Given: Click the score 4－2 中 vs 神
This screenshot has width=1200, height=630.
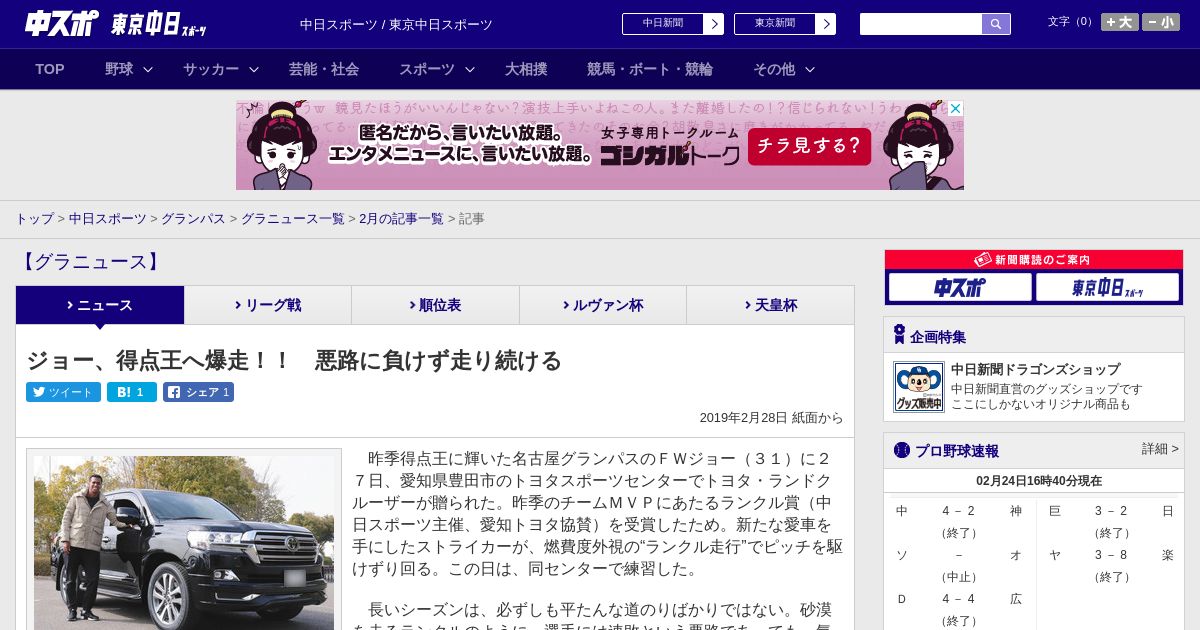Looking at the screenshot, I should pos(958,511).
